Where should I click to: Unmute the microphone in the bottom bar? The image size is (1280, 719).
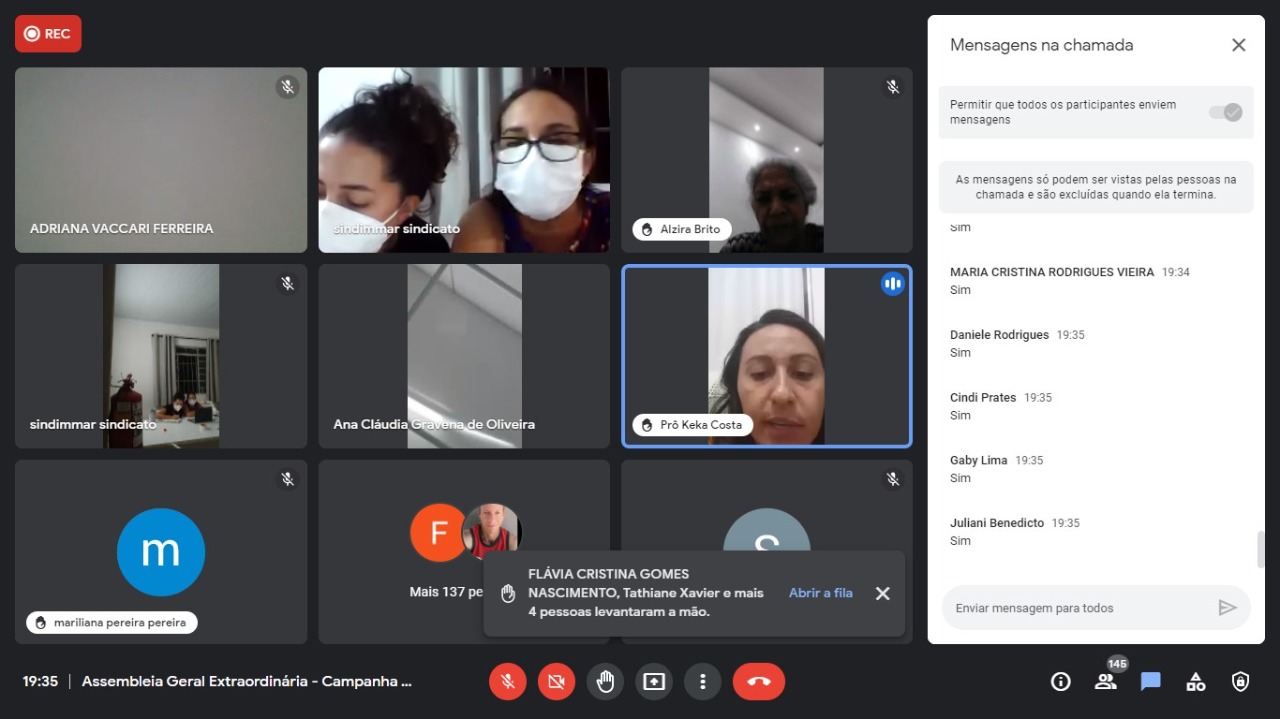[x=508, y=682]
